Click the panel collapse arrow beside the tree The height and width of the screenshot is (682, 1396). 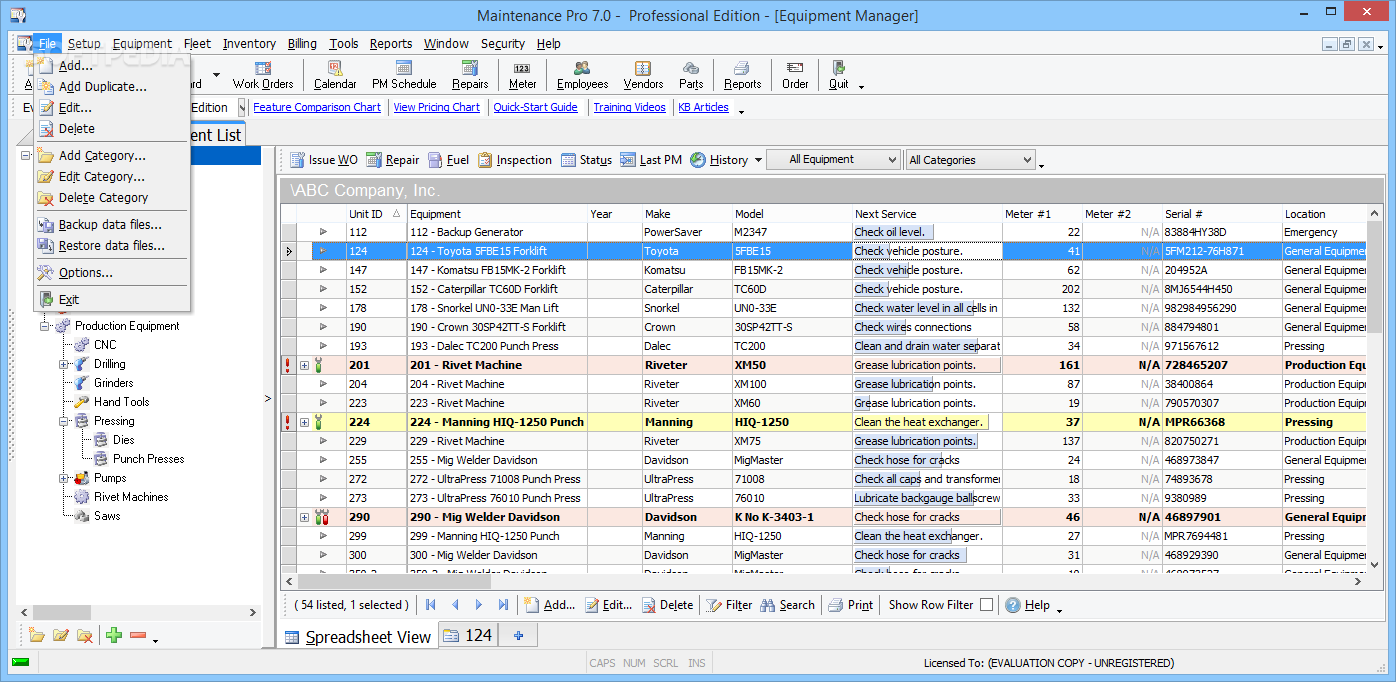267,399
